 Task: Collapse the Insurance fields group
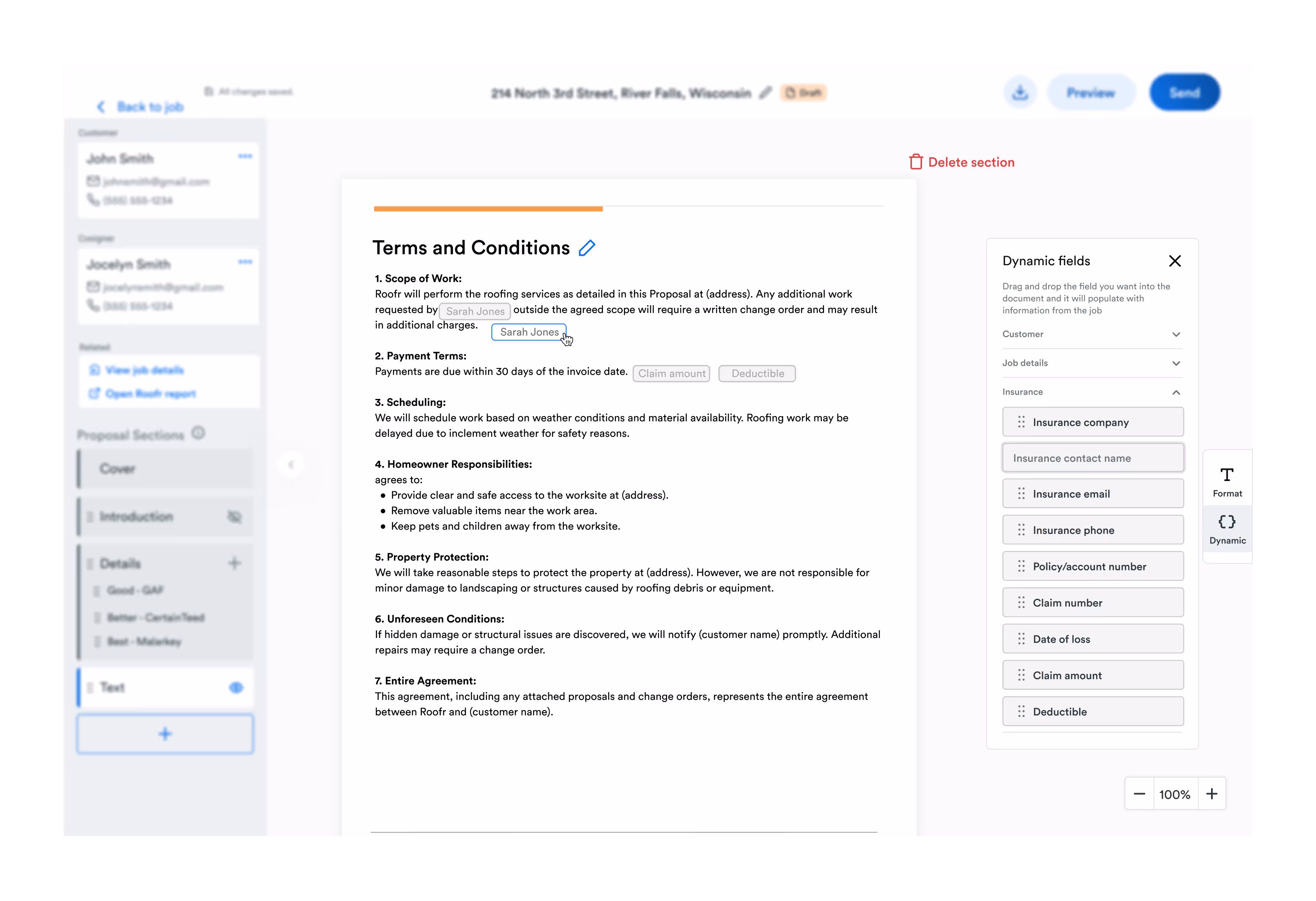click(x=1175, y=392)
